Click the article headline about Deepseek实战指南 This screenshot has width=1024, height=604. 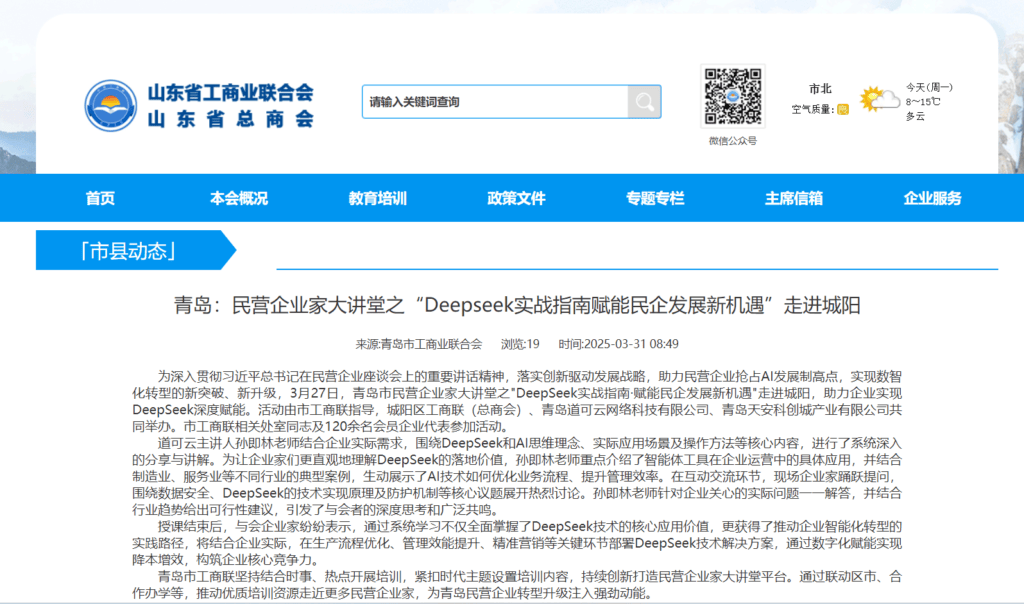pyautogui.click(x=517, y=305)
